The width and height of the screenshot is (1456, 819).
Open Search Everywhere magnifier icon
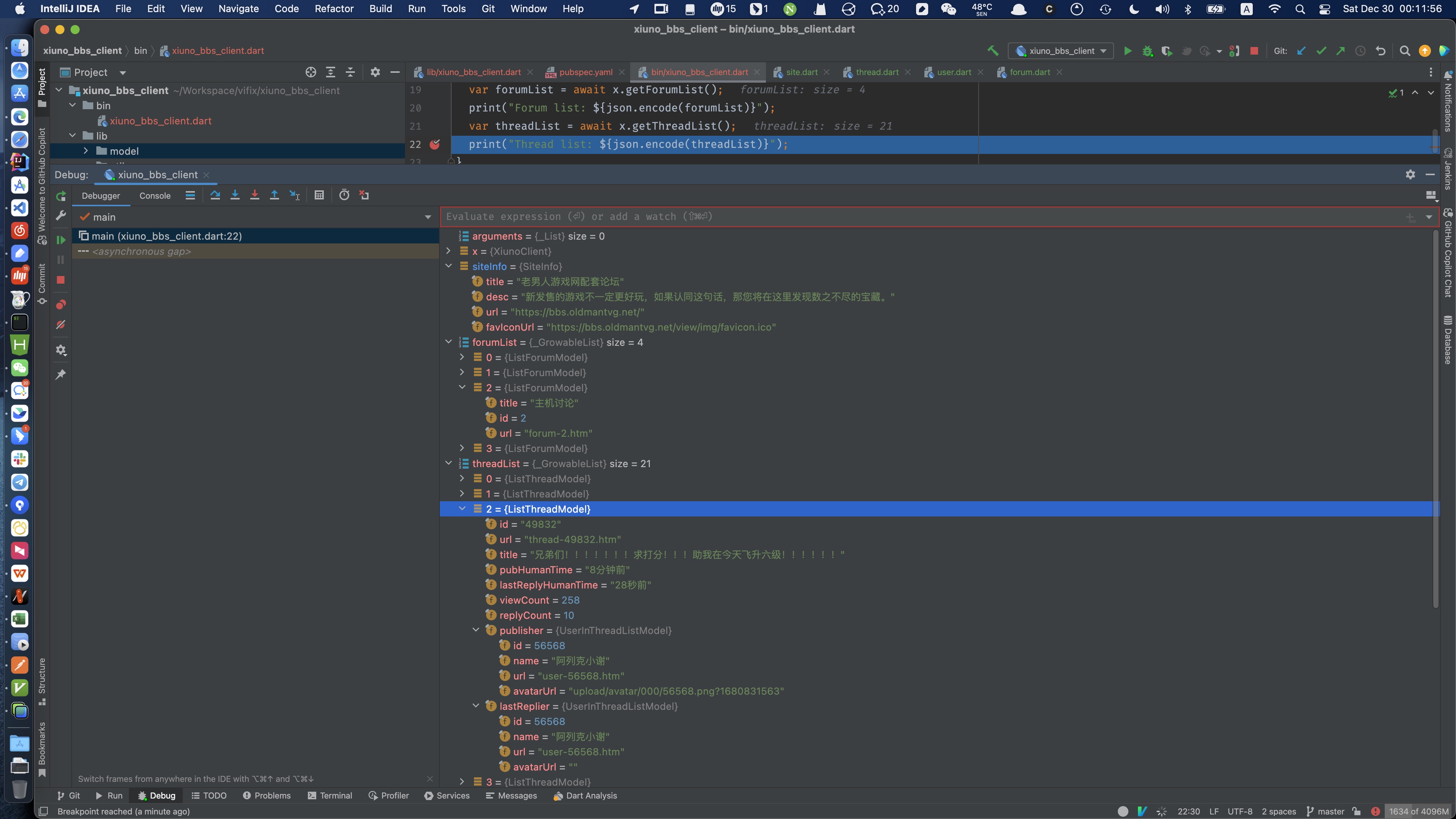coord(1404,51)
